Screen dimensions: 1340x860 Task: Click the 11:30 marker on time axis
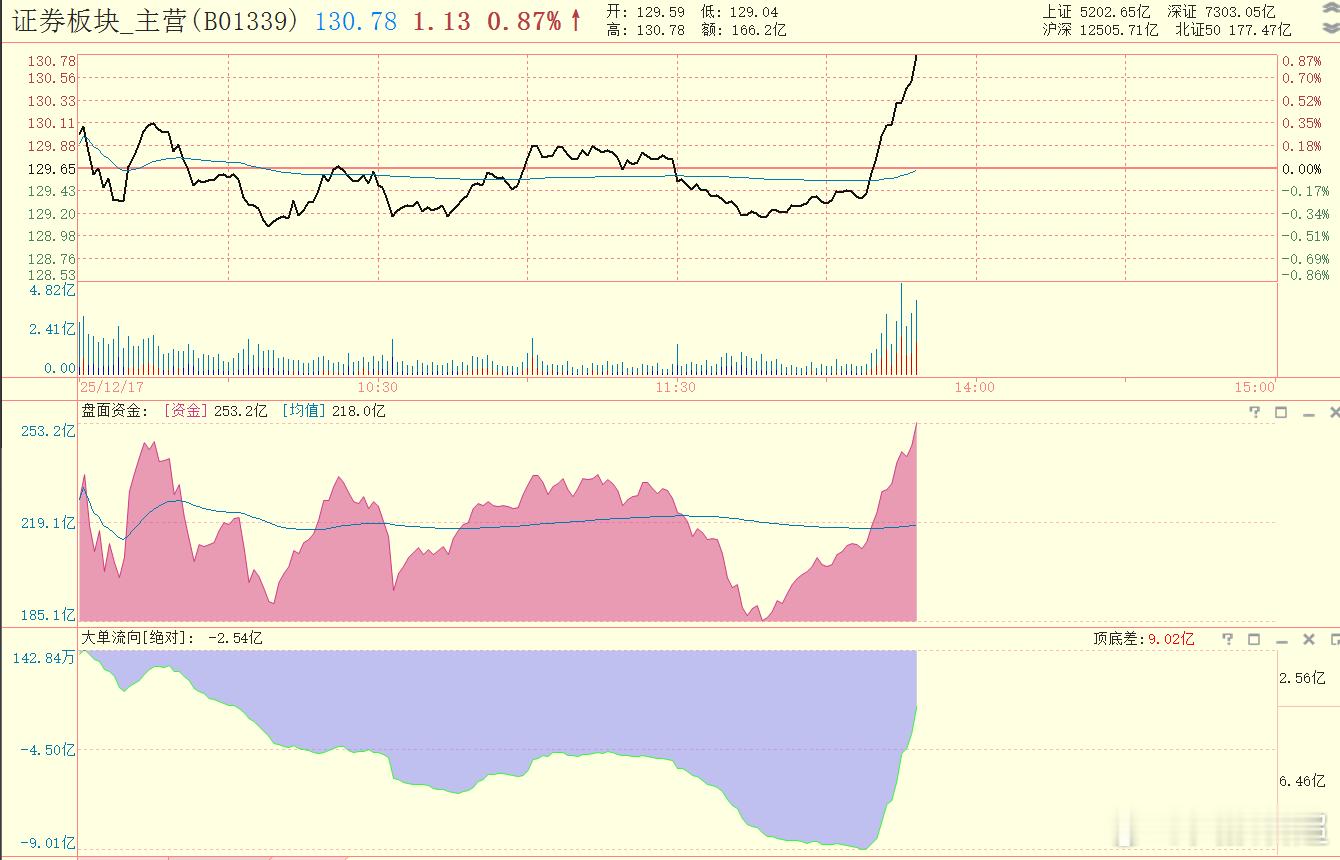[676, 387]
